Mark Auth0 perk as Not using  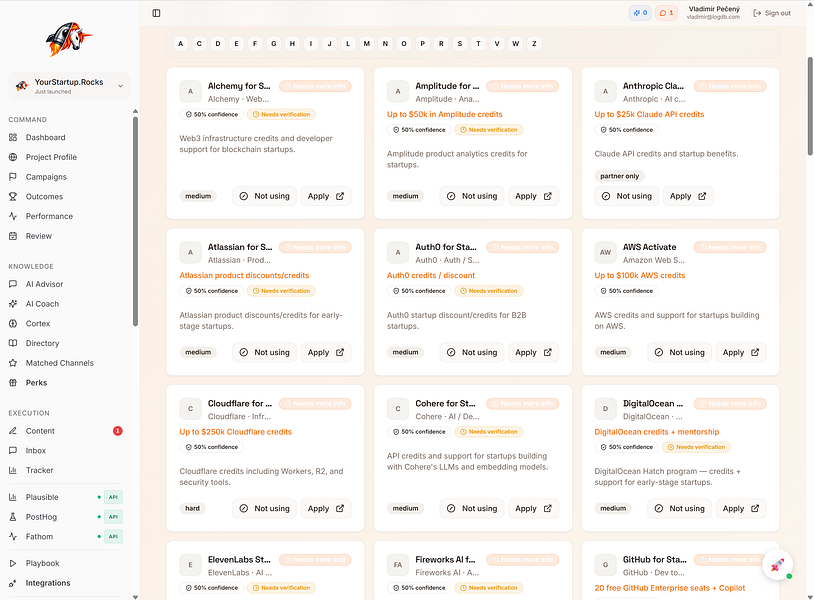point(472,352)
